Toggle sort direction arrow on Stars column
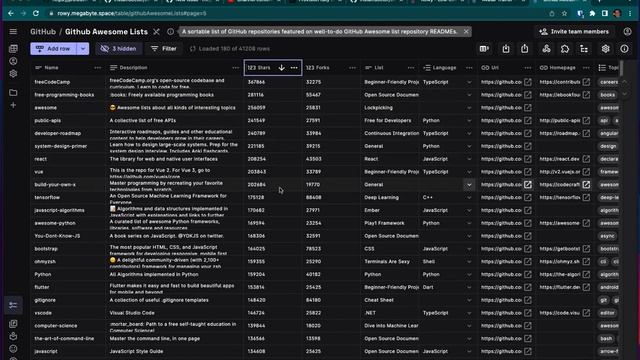 pyautogui.click(x=282, y=68)
